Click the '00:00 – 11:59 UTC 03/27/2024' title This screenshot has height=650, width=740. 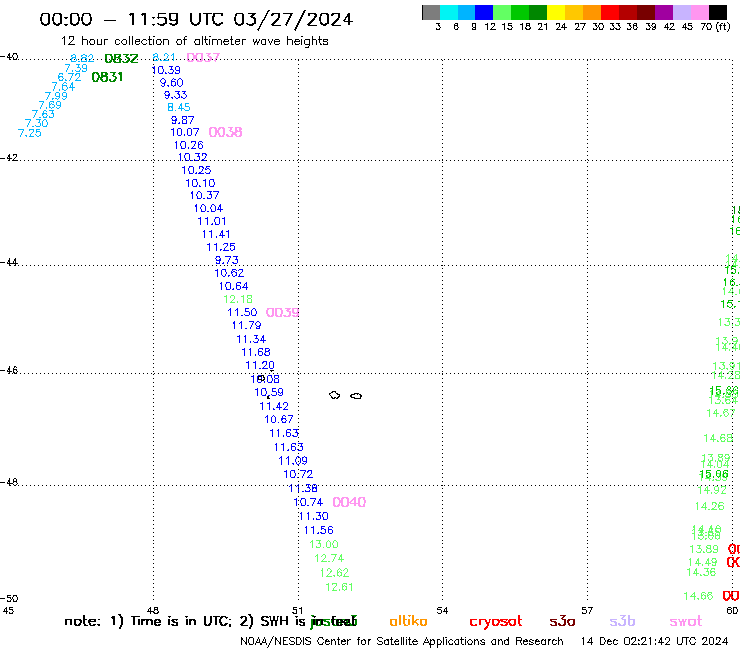click(x=196, y=19)
